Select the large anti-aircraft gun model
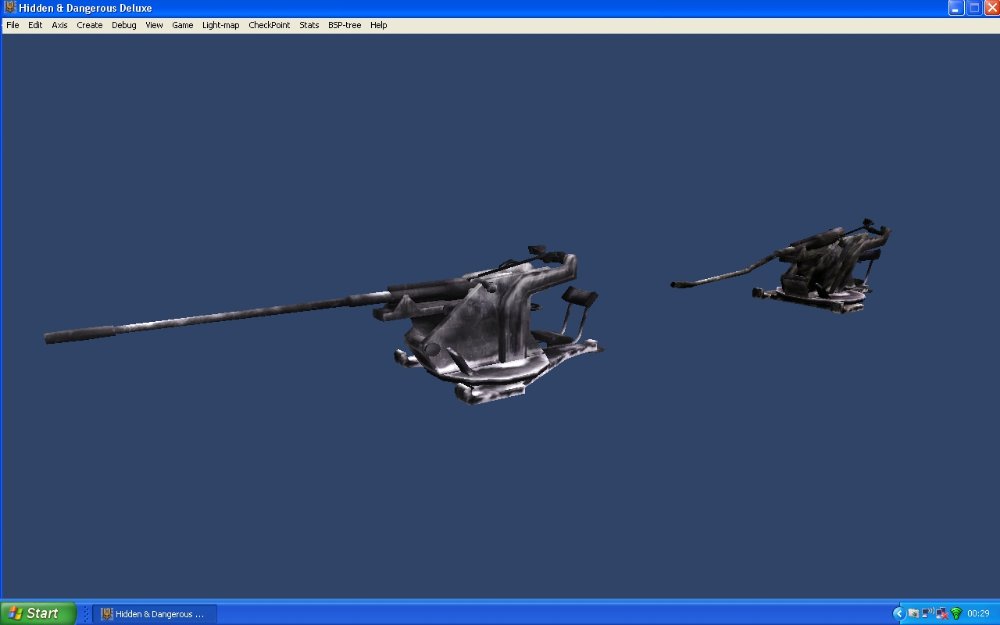This screenshot has height=625, width=1000. coord(324,325)
